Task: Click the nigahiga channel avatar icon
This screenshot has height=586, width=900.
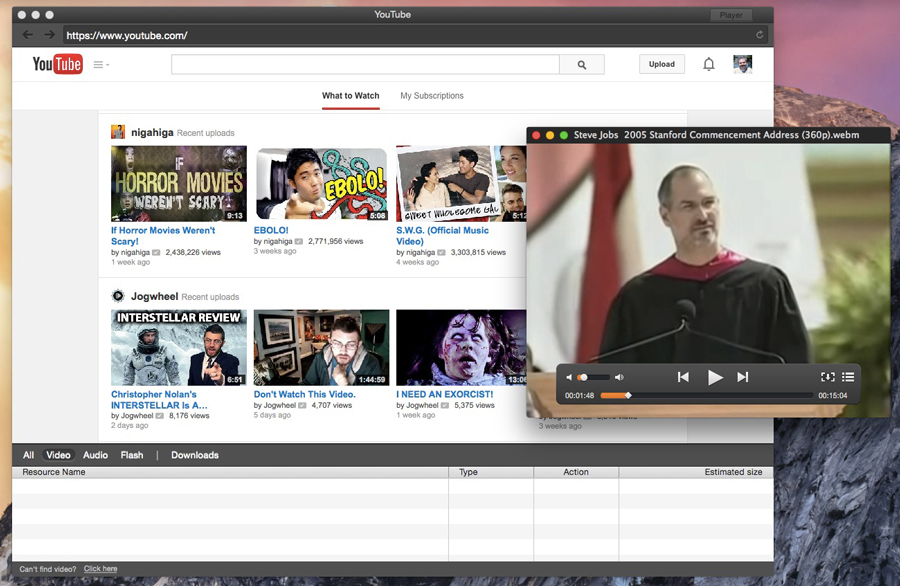Action: pos(118,132)
